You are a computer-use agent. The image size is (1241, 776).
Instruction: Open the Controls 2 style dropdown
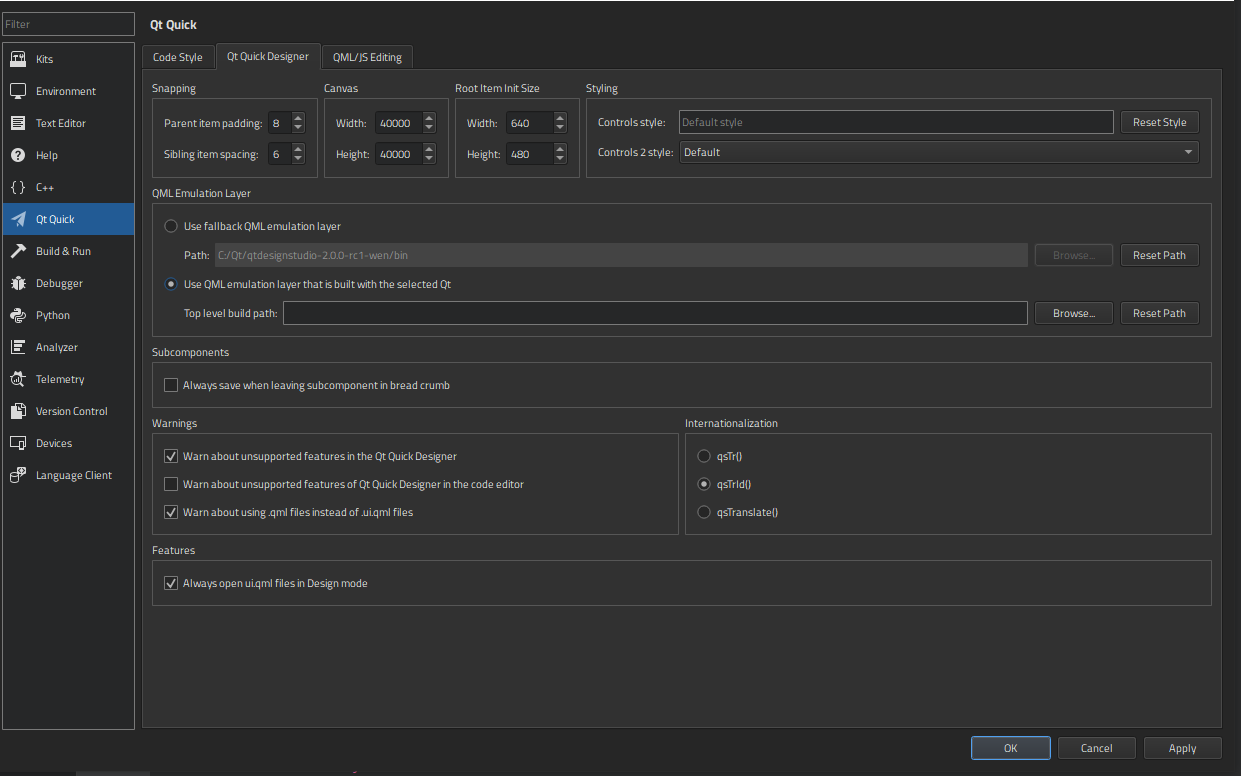coord(938,153)
